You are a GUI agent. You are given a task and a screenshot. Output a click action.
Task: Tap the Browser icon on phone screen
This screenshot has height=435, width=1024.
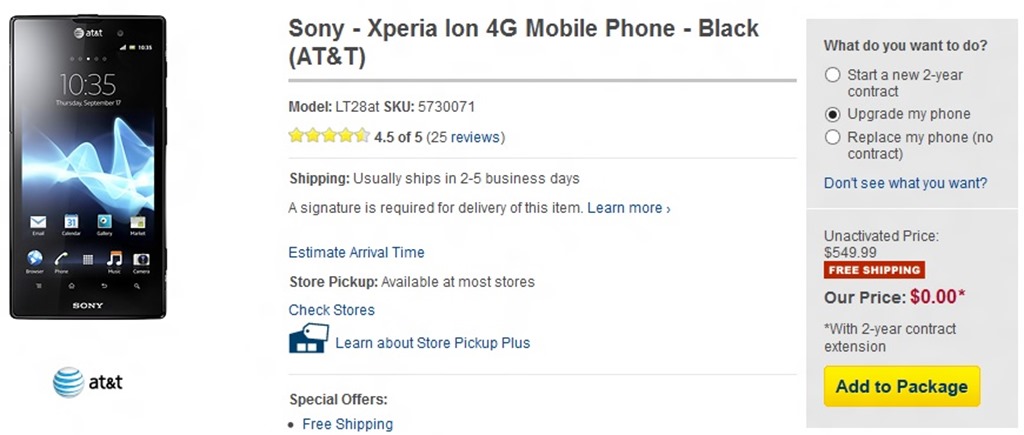tap(35, 259)
